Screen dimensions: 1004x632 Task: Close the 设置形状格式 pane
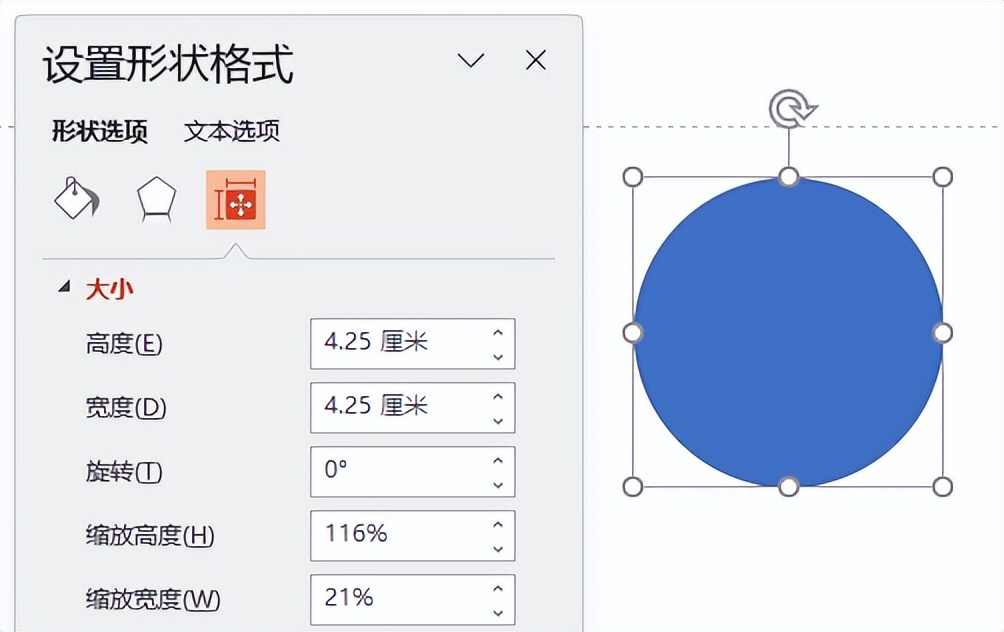[536, 60]
